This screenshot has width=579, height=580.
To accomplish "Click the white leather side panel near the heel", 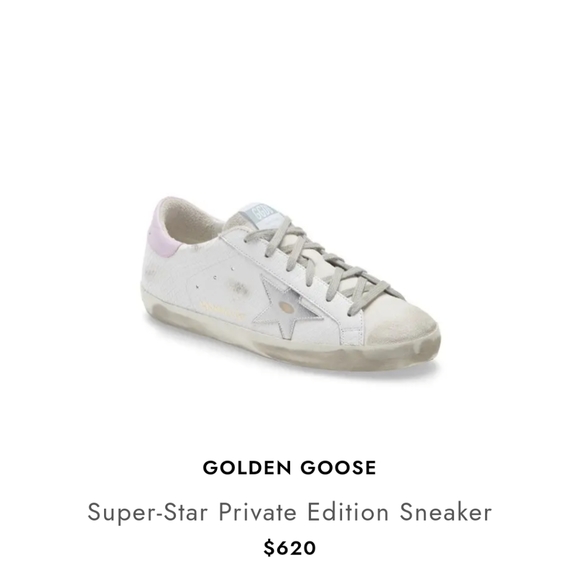I will 174,274.
